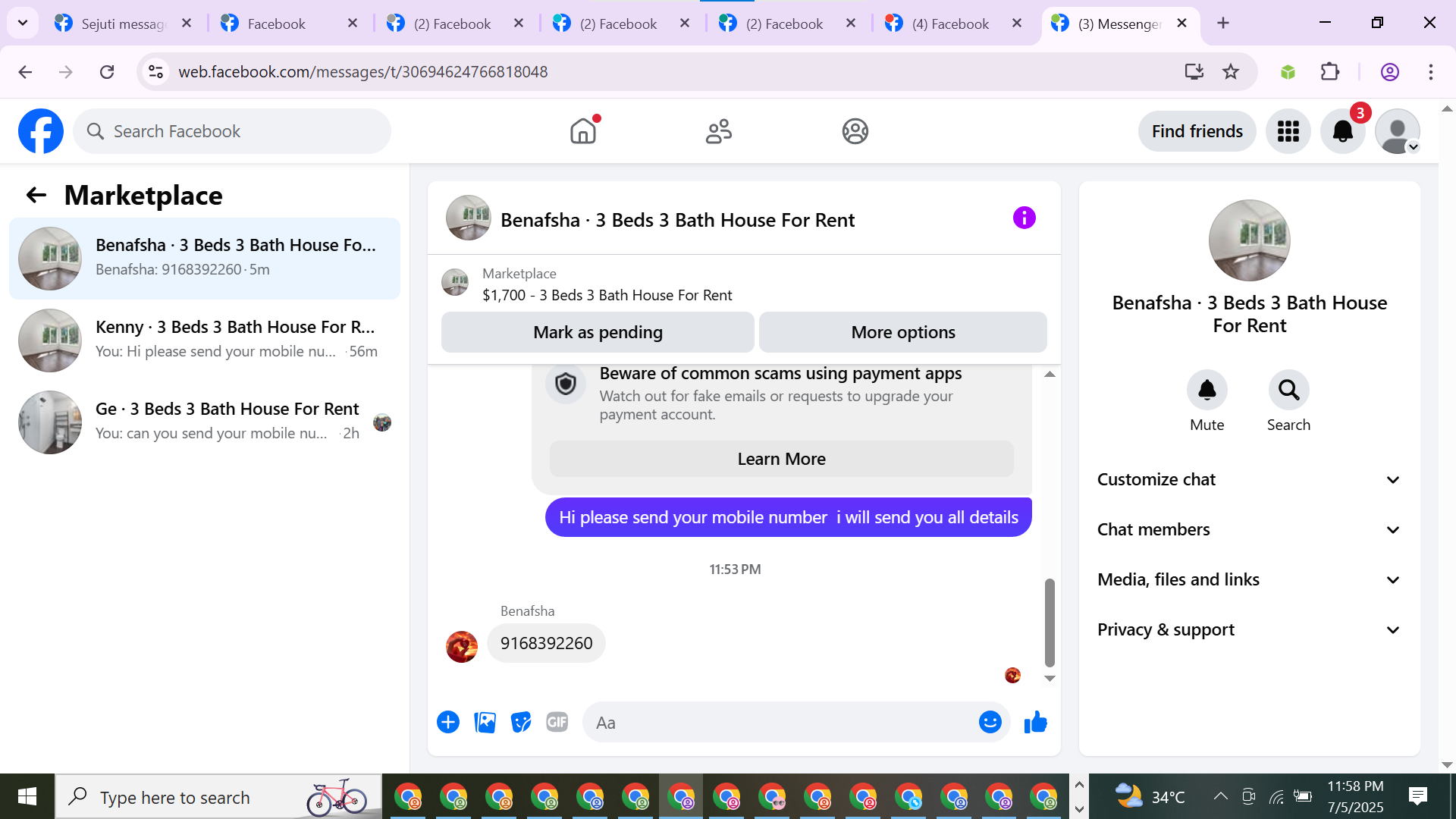The image size is (1456, 819).
Task: Click the purple conversation information icon
Action: pos(1024,218)
